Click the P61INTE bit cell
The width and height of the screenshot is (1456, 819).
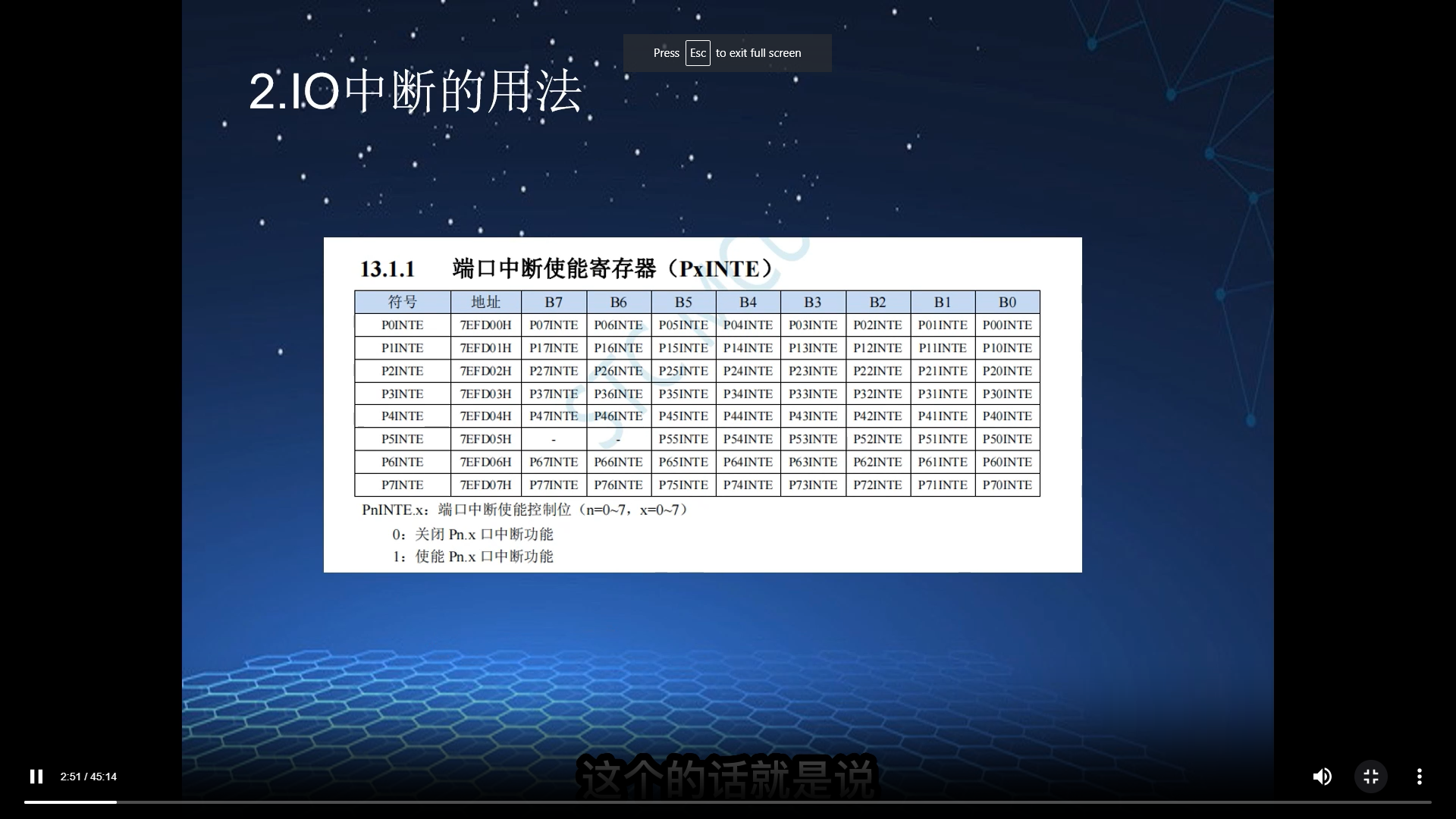point(943,462)
